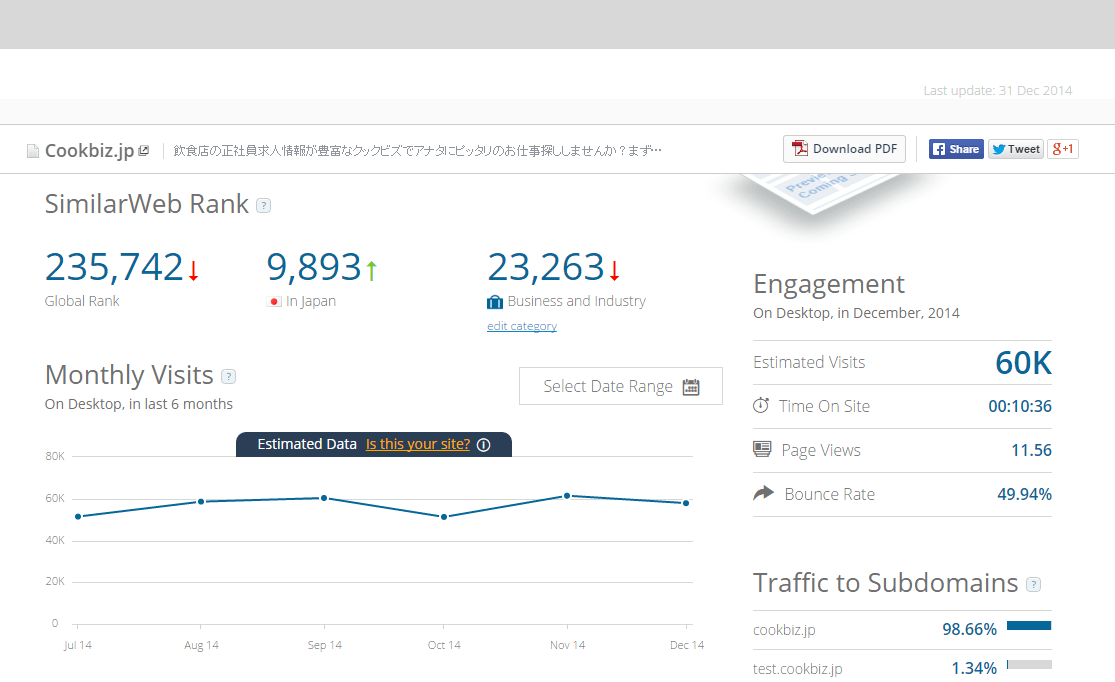Click the Japanese site description text

[x=417, y=150]
